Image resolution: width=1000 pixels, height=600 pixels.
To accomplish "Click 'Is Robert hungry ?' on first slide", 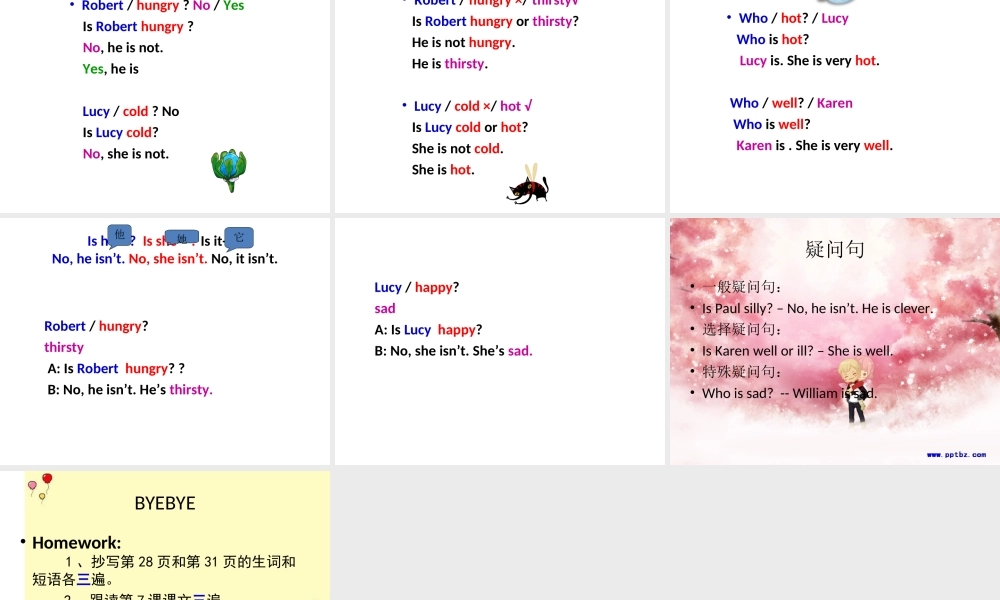I will [x=137, y=26].
